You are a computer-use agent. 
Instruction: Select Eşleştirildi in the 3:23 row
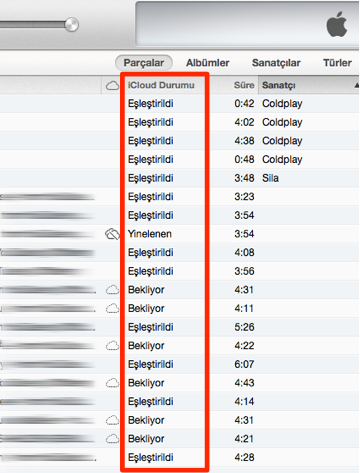[151, 197]
